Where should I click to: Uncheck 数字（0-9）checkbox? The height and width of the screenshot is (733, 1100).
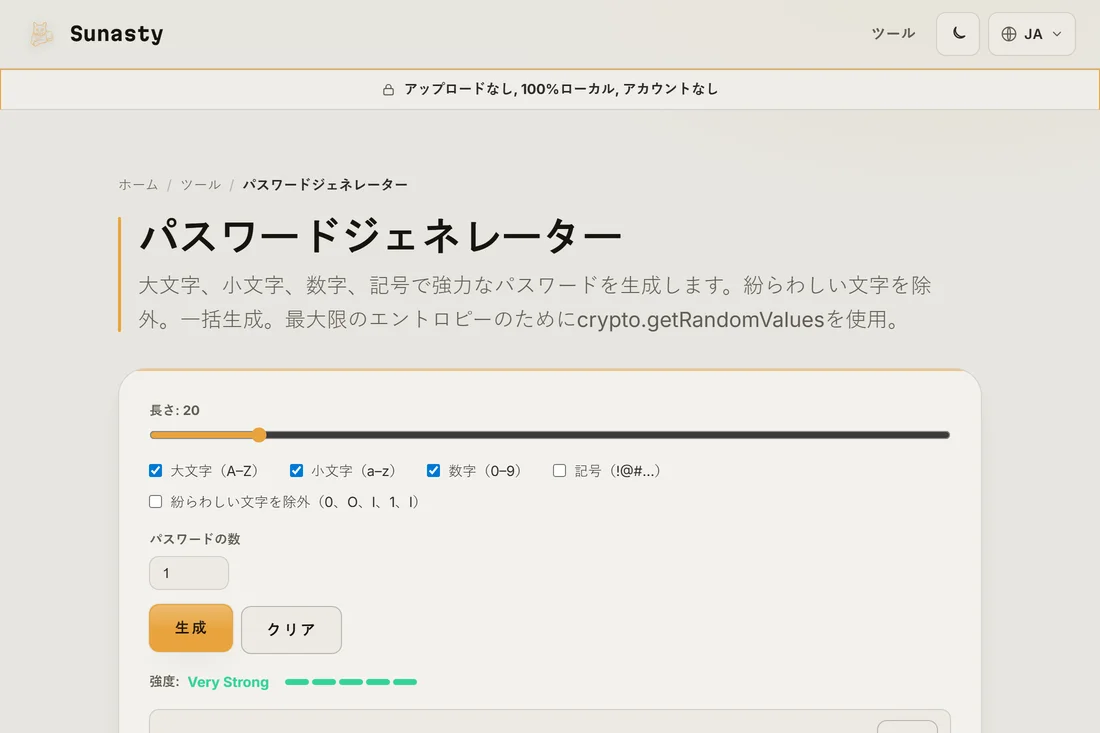pos(434,471)
